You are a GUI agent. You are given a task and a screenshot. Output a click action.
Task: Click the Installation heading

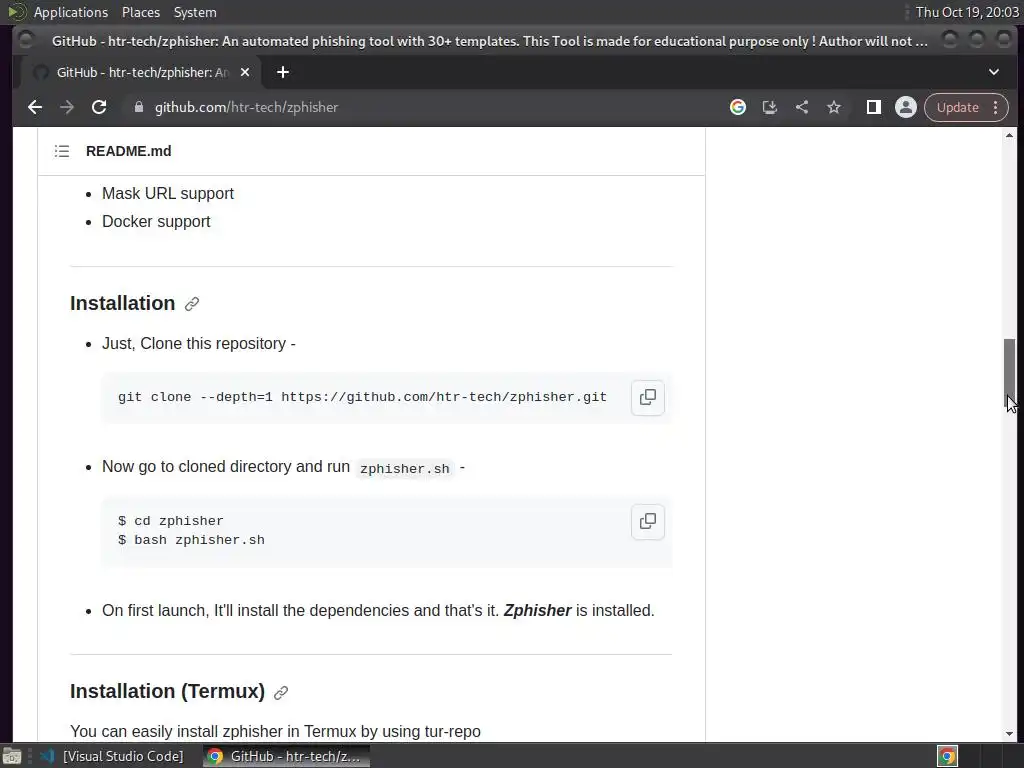point(123,303)
